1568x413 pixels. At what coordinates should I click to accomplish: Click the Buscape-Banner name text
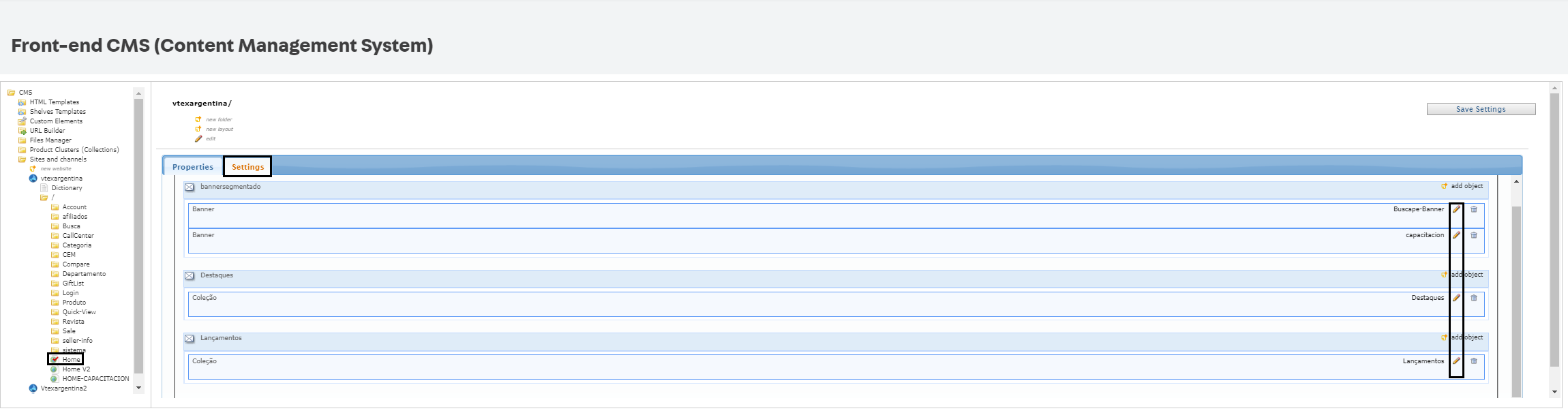pos(1419,209)
